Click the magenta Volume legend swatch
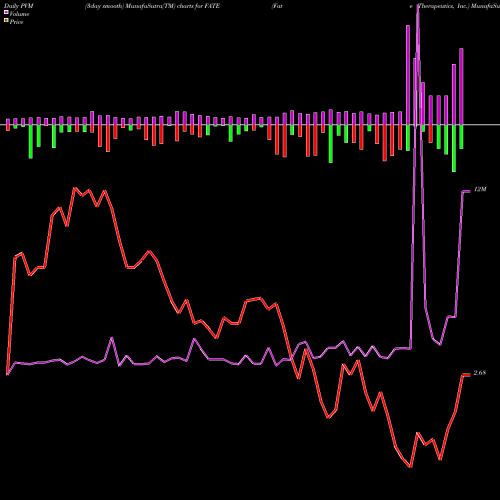Viewport: 500px width, 500px height. click(x=6, y=12)
